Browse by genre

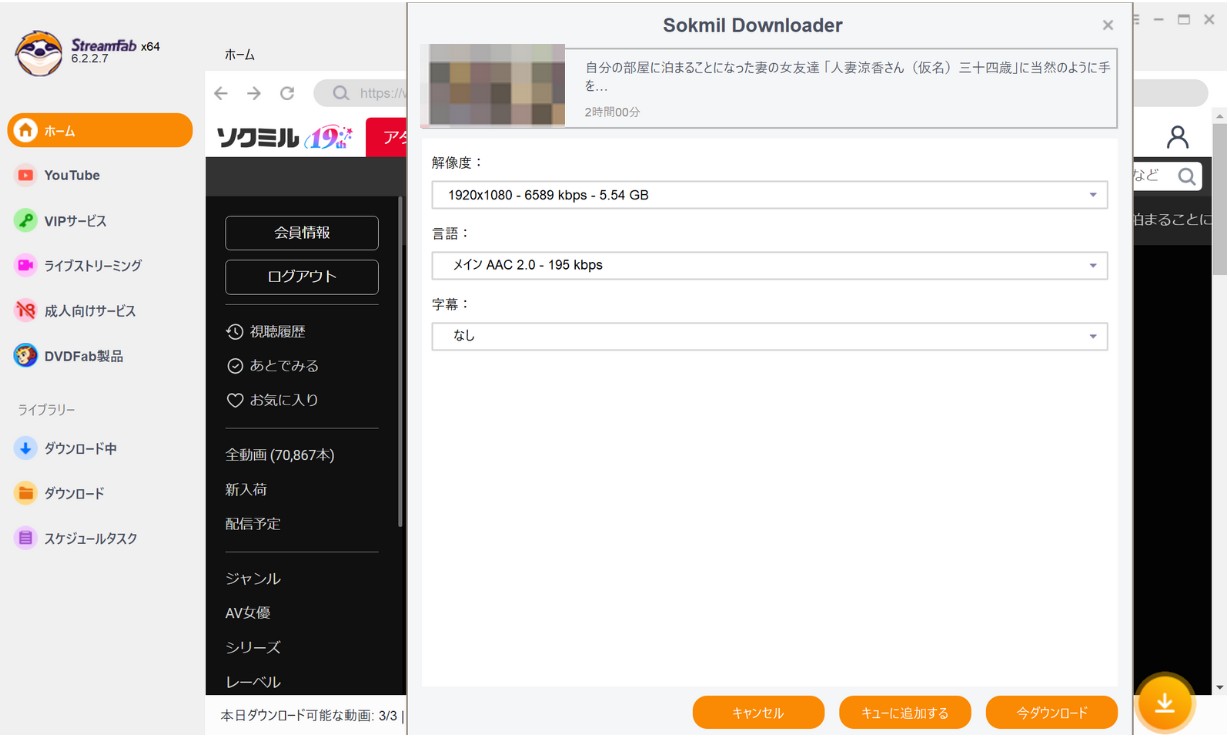click(253, 579)
